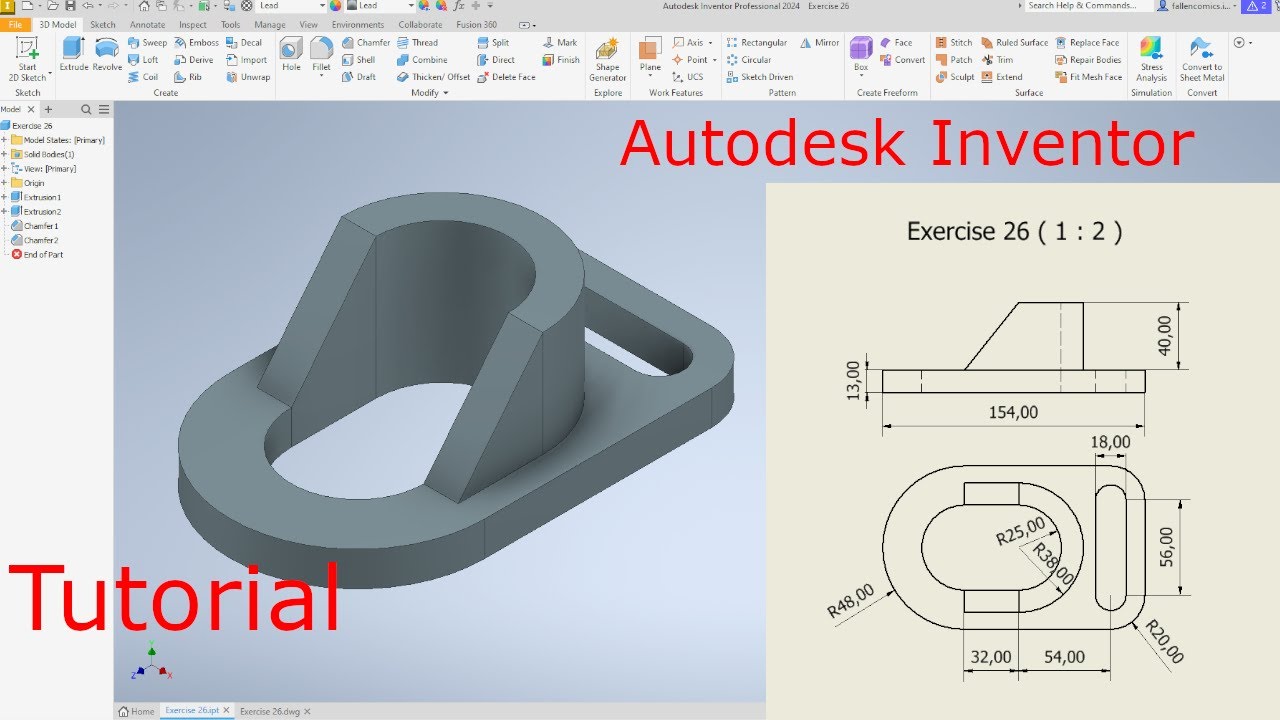This screenshot has height=720, width=1280.
Task: Switch to the Inspect ribbon tab
Action: click(x=193, y=24)
